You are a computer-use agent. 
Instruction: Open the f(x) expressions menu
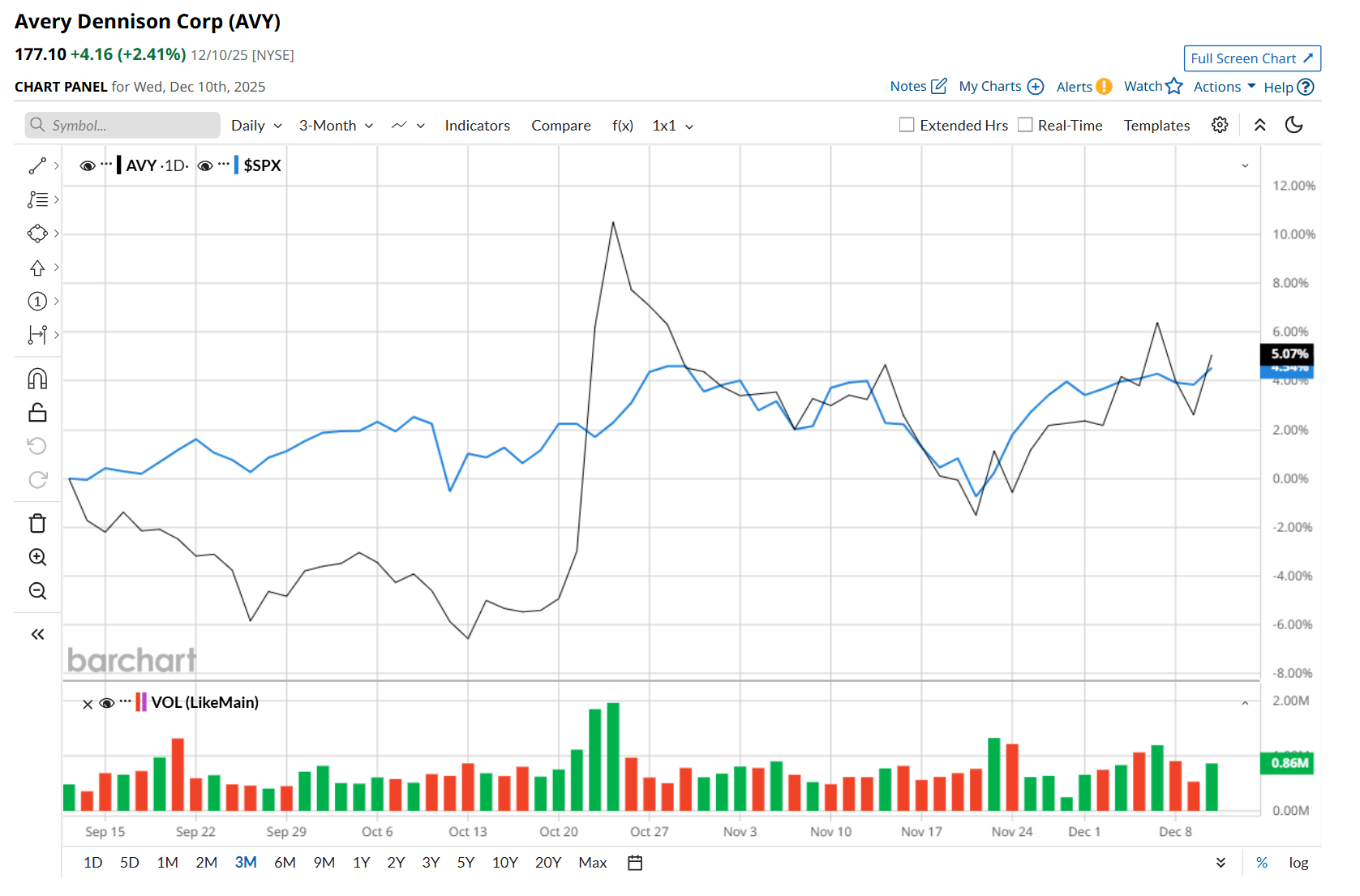pos(623,126)
